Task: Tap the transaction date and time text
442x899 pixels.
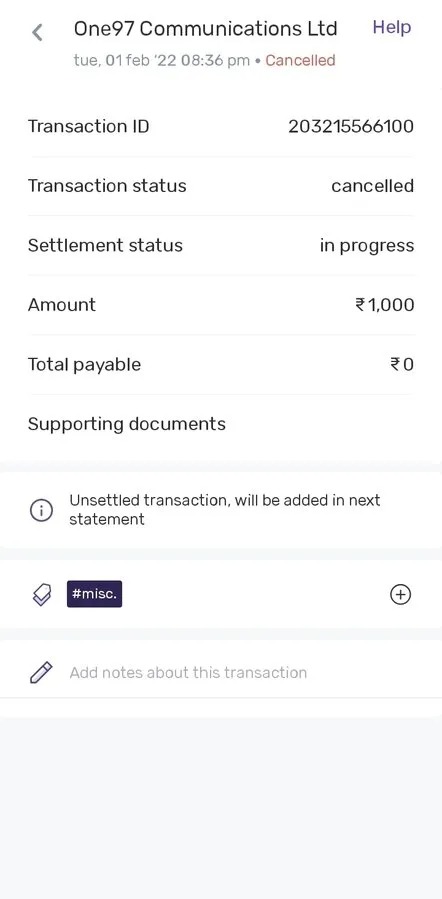Action: click(162, 60)
